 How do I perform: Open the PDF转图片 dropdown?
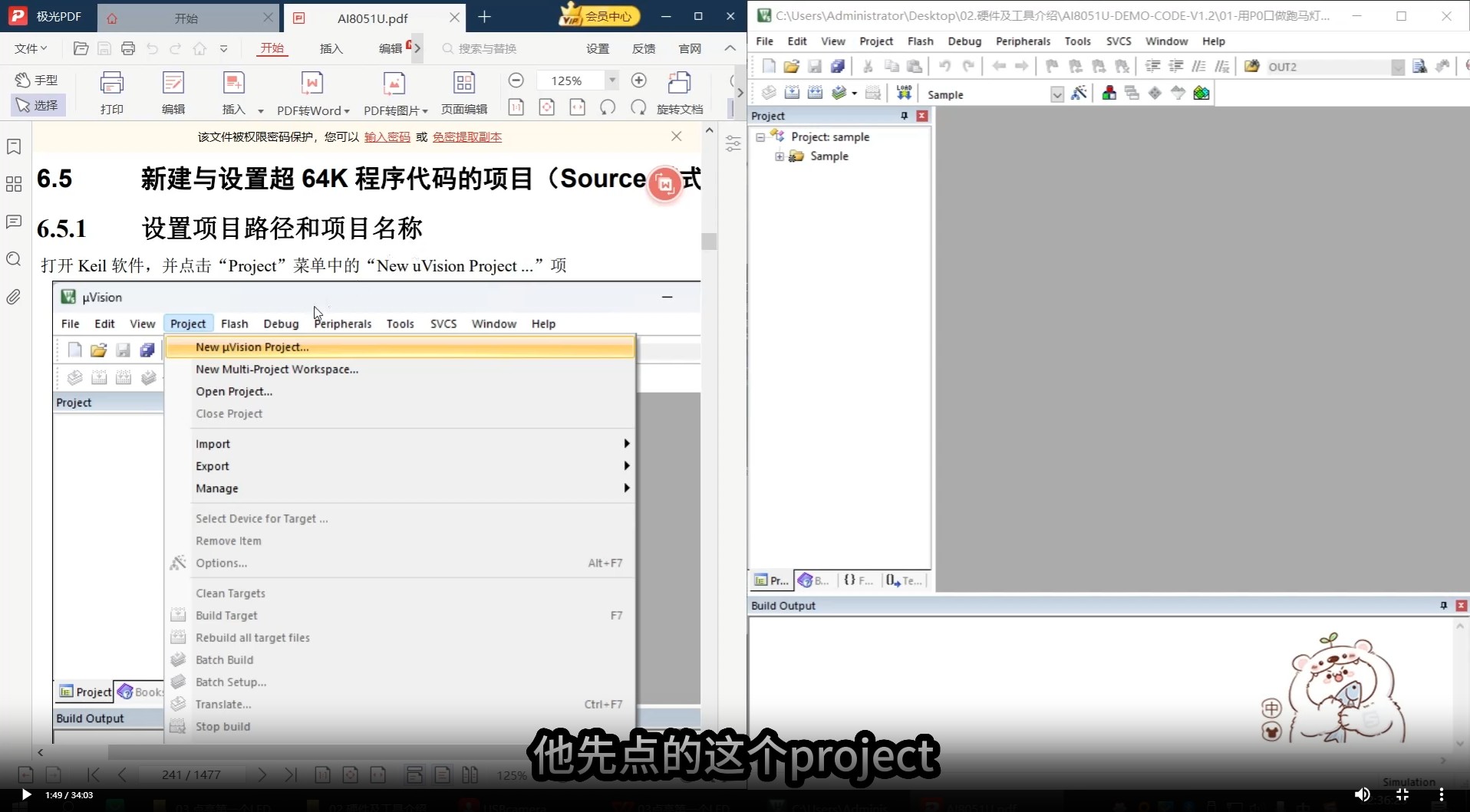coord(424,111)
